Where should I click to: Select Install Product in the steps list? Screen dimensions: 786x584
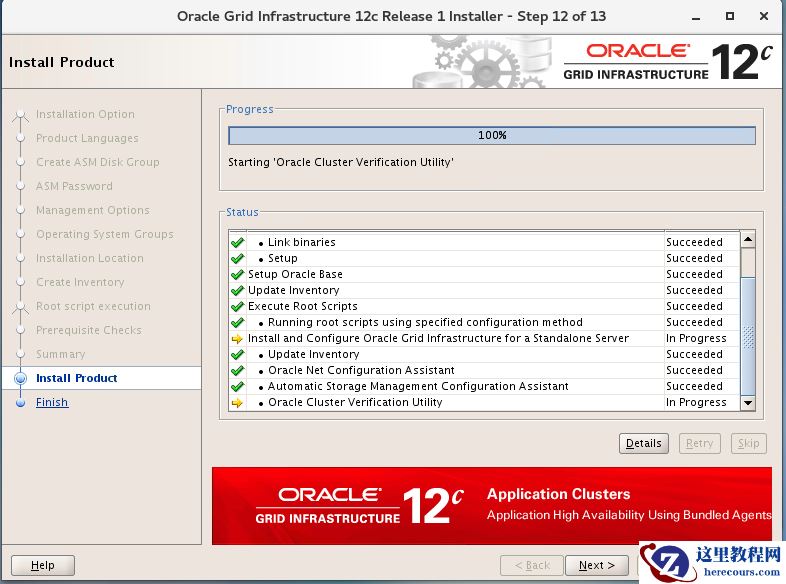pyautogui.click(x=77, y=378)
